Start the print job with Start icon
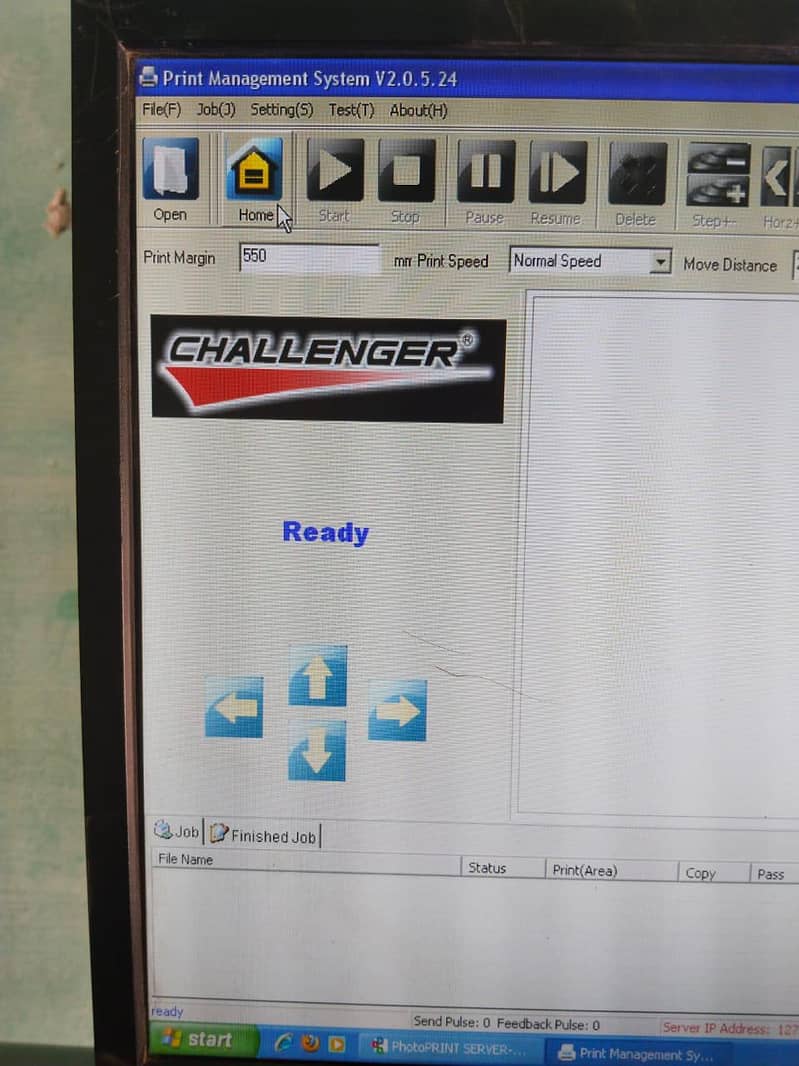The height and width of the screenshot is (1066, 799). click(x=334, y=172)
